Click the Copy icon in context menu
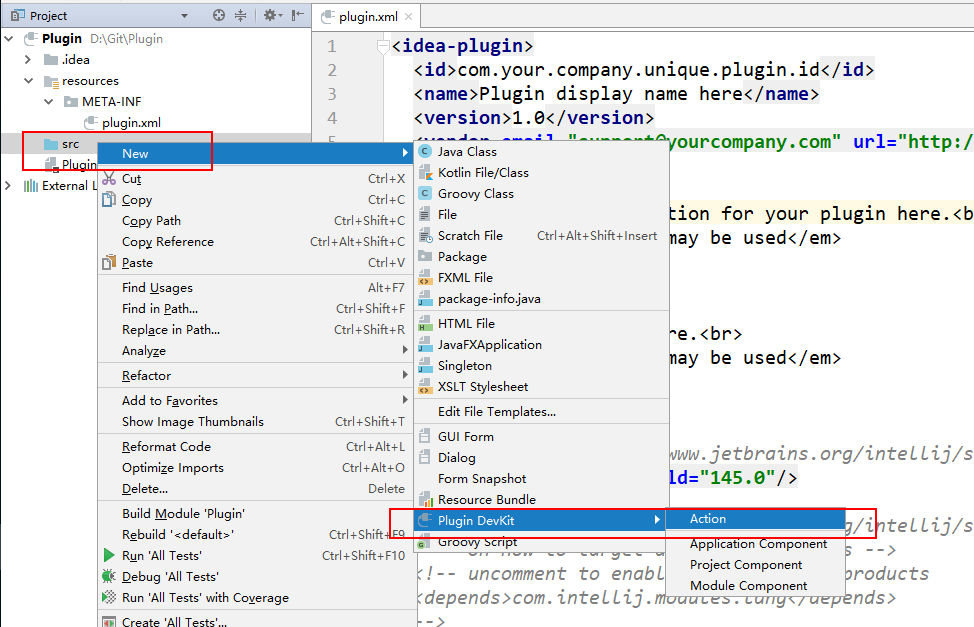The image size is (974, 627). pyautogui.click(x=109, y=199)
